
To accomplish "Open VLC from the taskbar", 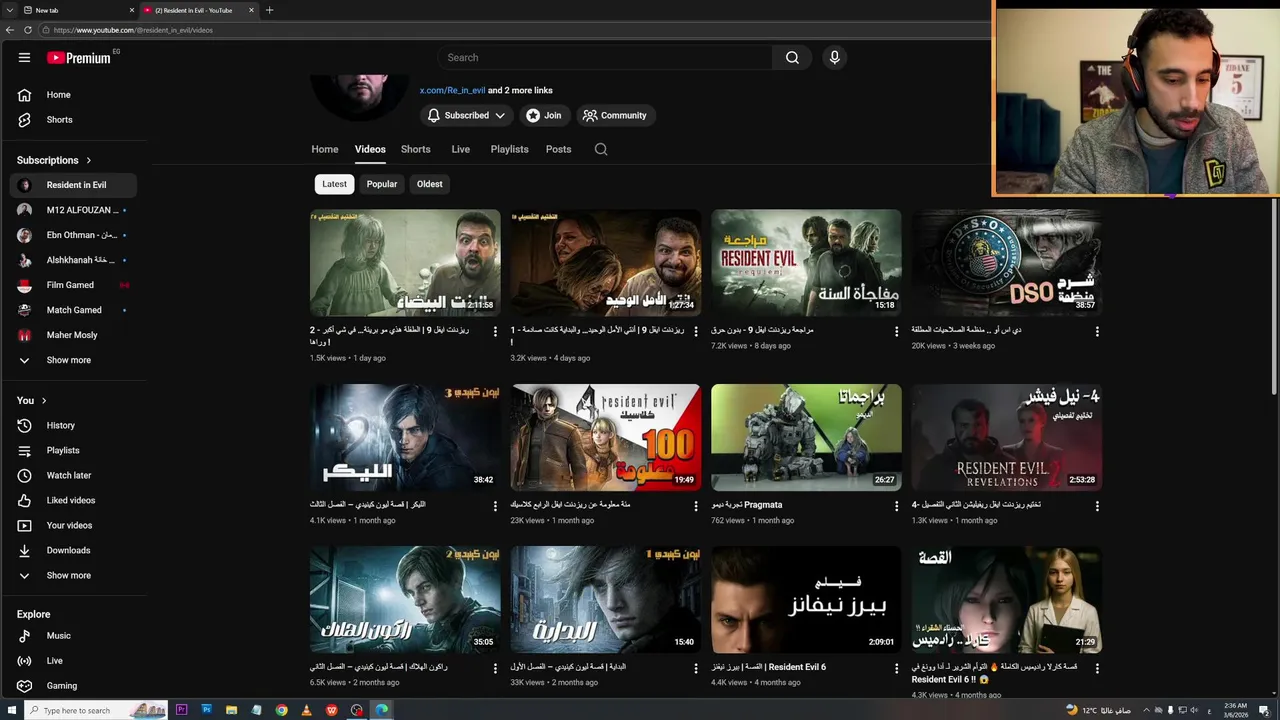I will point(306,710).
